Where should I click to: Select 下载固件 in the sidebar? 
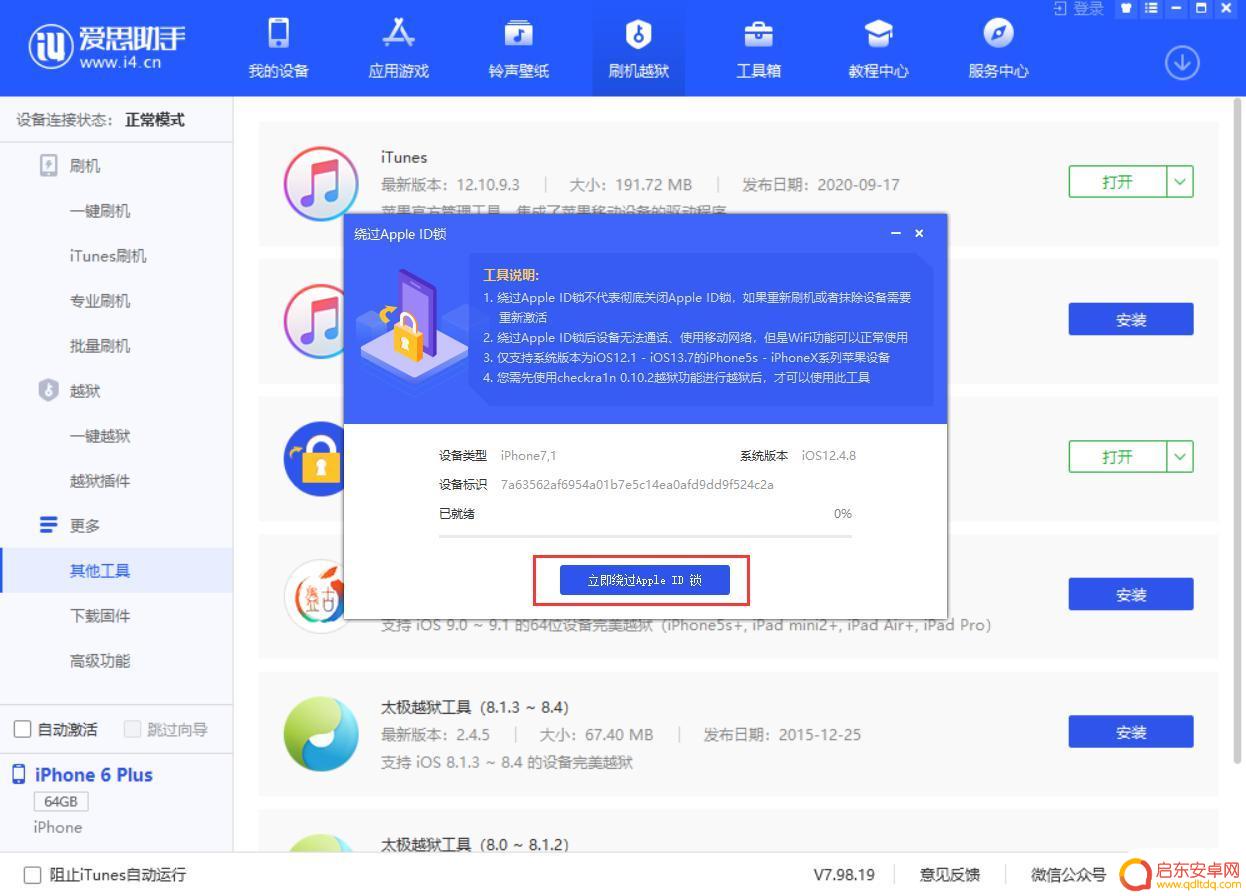click(x=100, y=616)
